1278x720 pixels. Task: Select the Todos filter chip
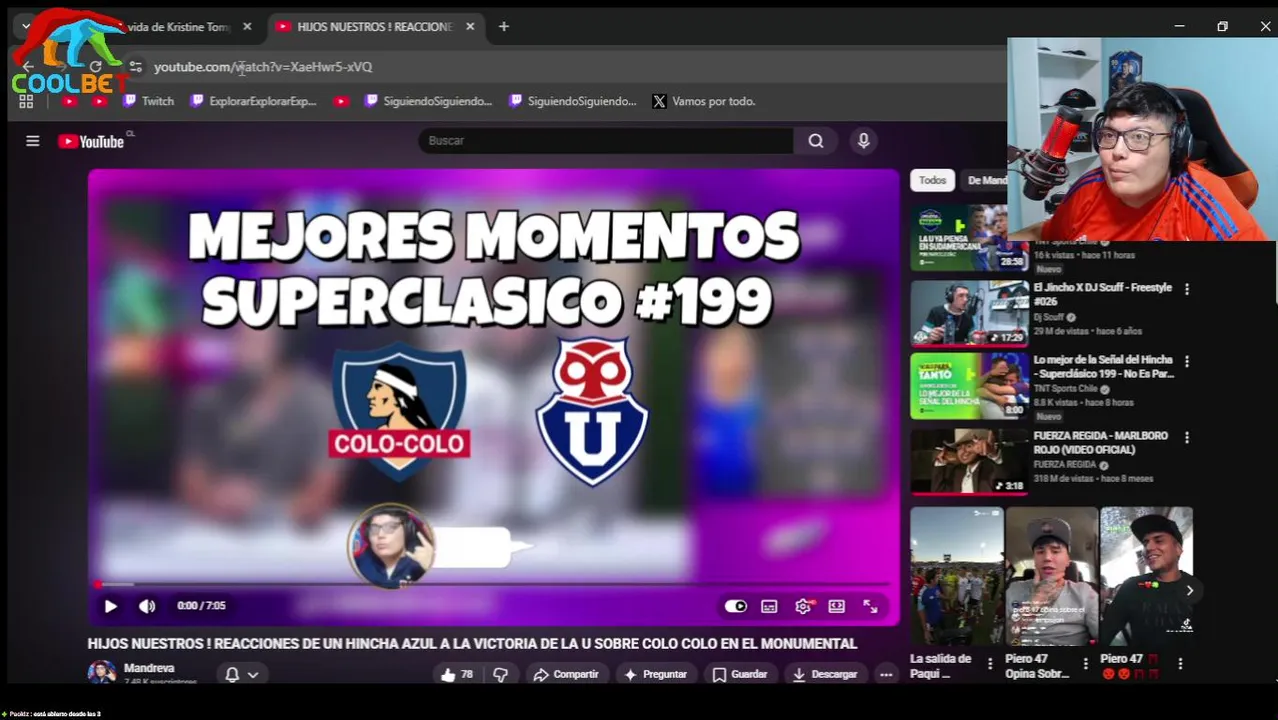tap(932, 180)
